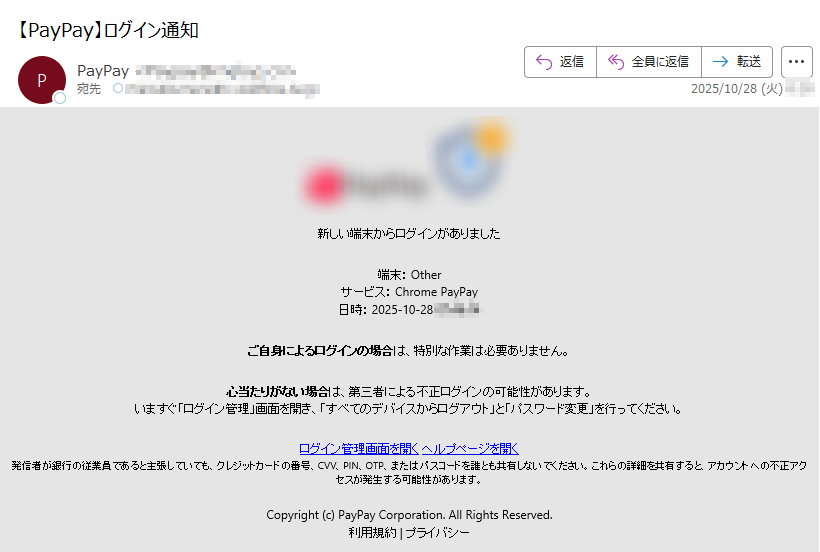Click the プライバシー footer text
This screenshot has height=552, width=820.
pos(437,533)
